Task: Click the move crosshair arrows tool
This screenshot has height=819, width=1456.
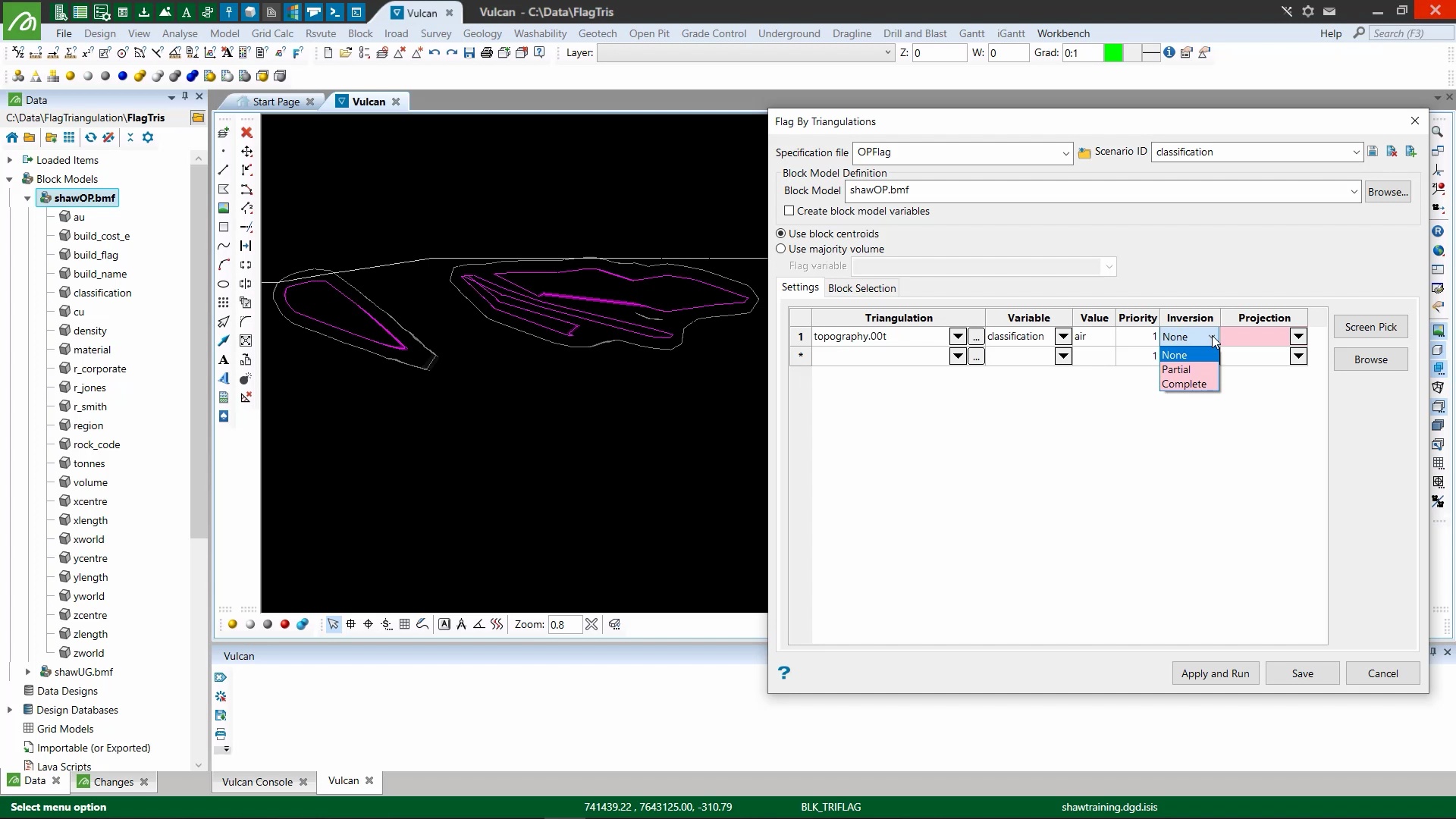Action: (x=246, y=152)
